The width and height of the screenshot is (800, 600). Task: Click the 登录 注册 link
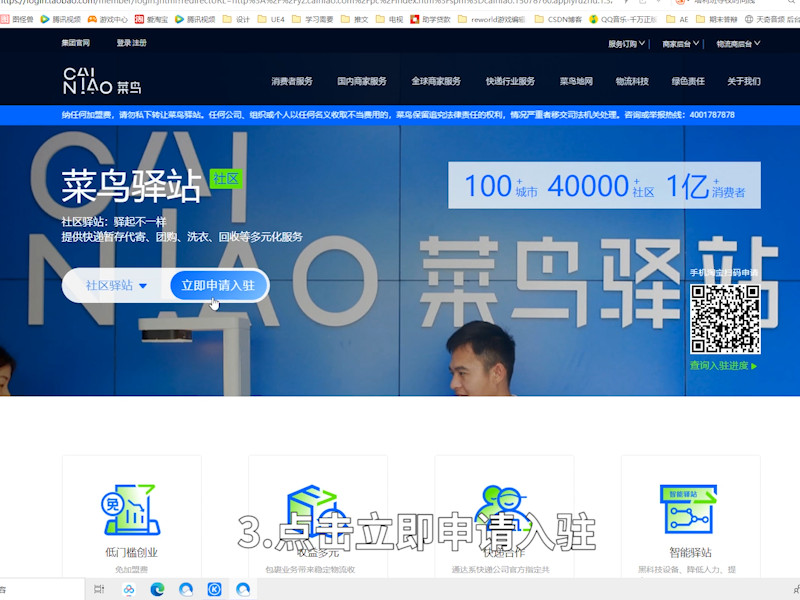131,43
